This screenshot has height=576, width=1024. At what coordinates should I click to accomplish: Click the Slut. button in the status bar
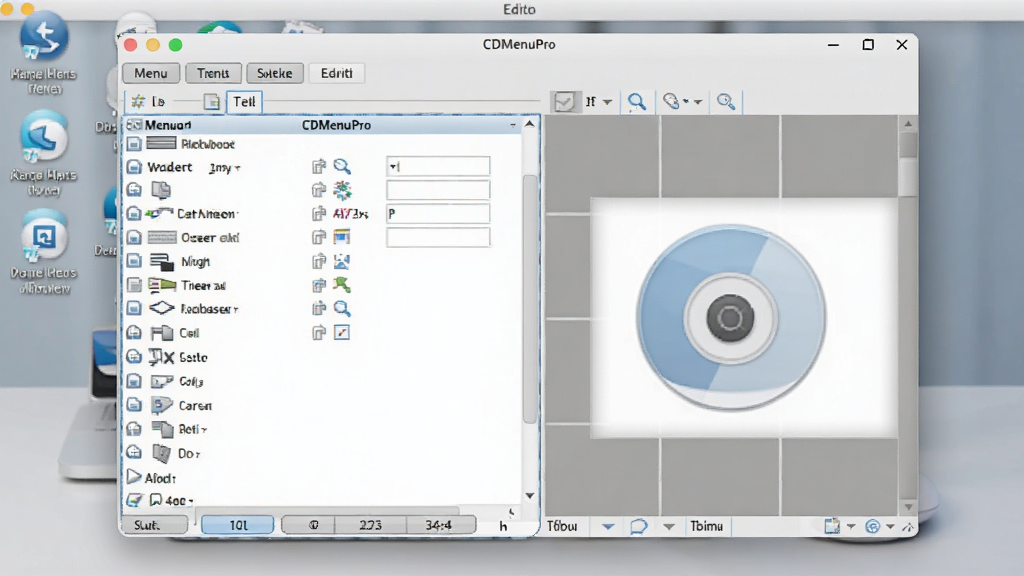tap(154, 525)
